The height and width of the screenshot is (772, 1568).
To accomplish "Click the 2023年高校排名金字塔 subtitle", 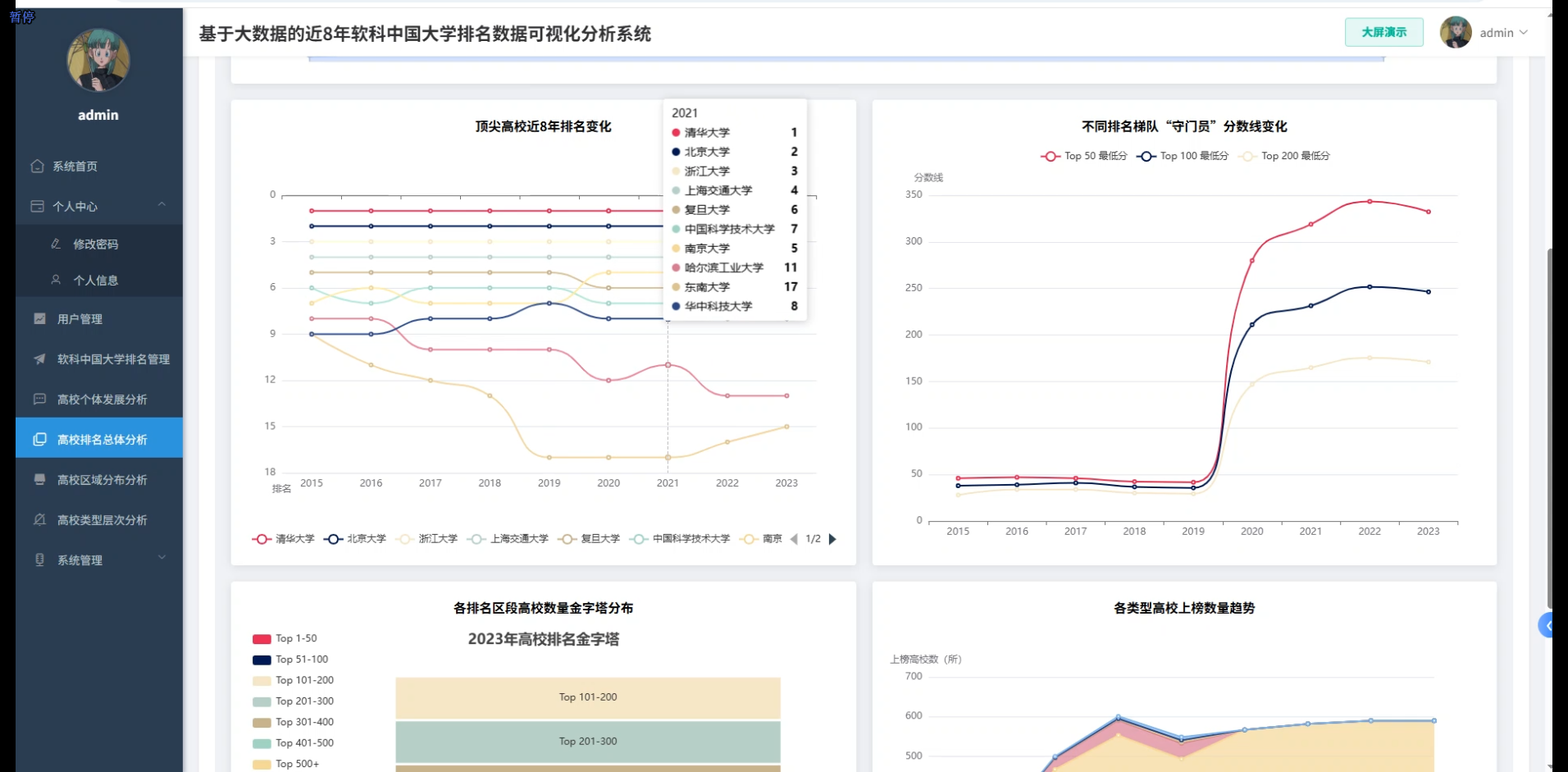I will coord(544,639).
